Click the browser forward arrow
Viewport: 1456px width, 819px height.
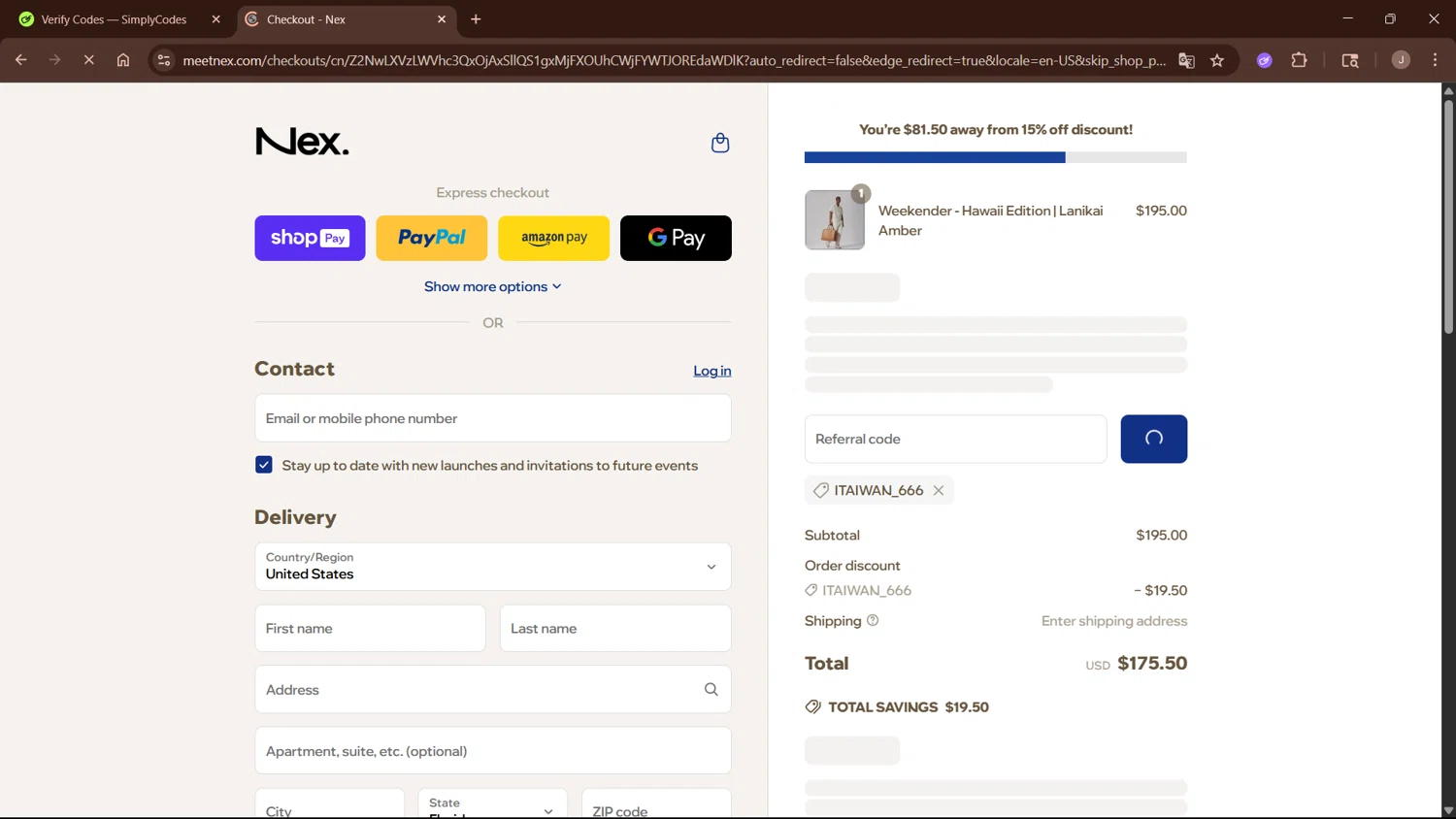54,60
